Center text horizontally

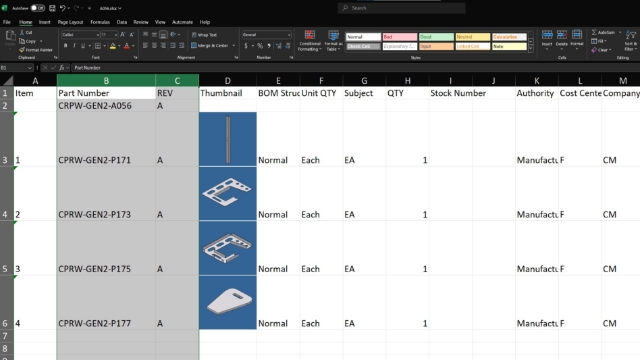[x=154, y=46]
